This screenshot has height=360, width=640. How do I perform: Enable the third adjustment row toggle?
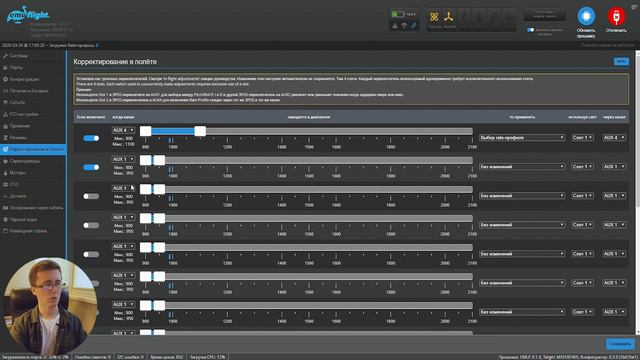91,196
